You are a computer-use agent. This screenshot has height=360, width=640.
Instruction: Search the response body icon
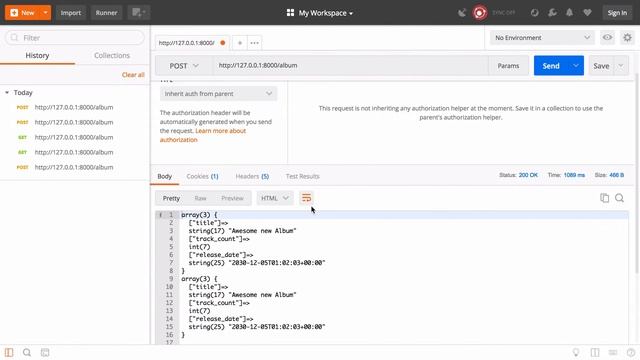click(x=620, y=198)
